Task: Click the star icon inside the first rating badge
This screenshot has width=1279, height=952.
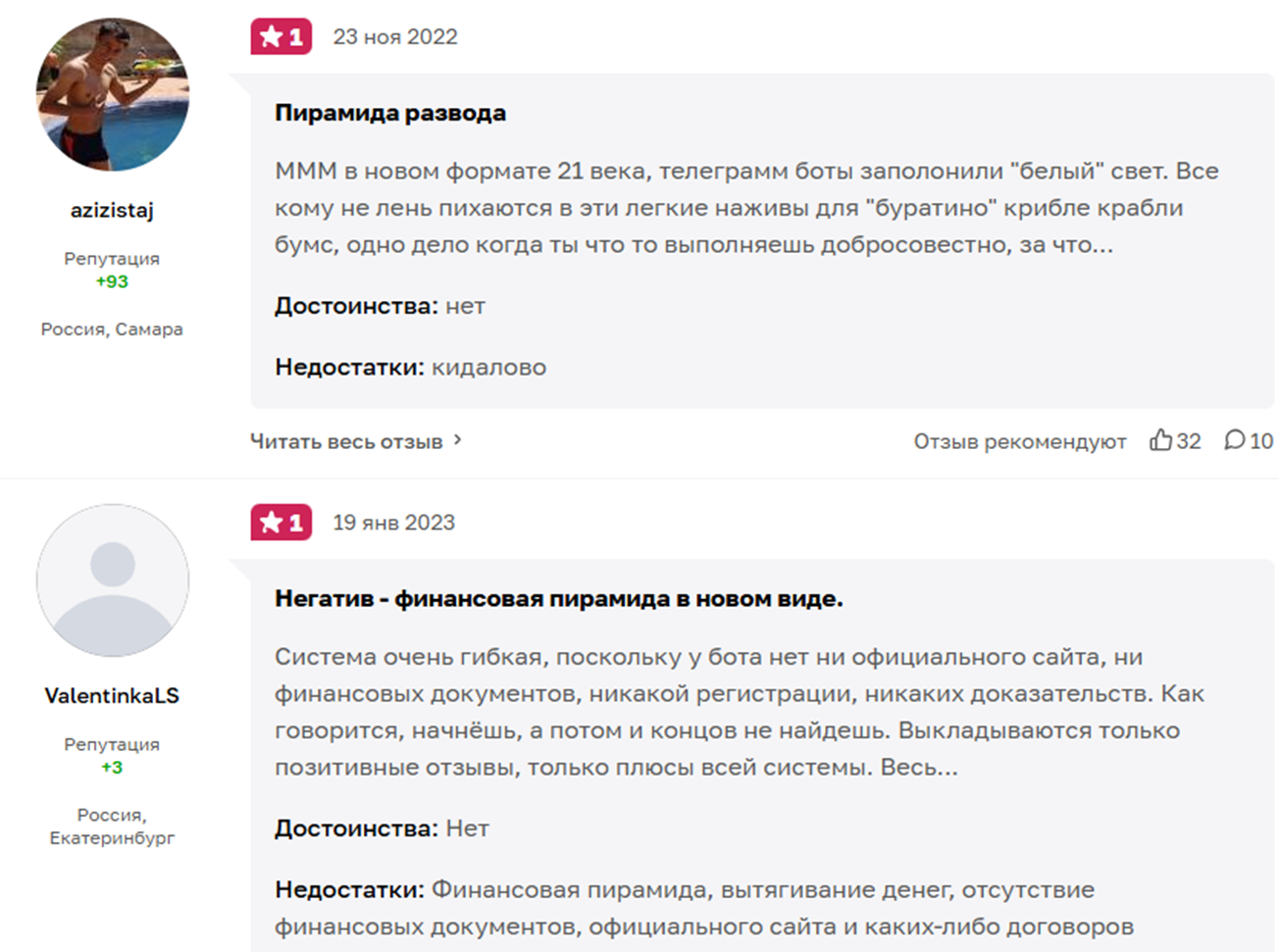Action: [x=270, y=36]
